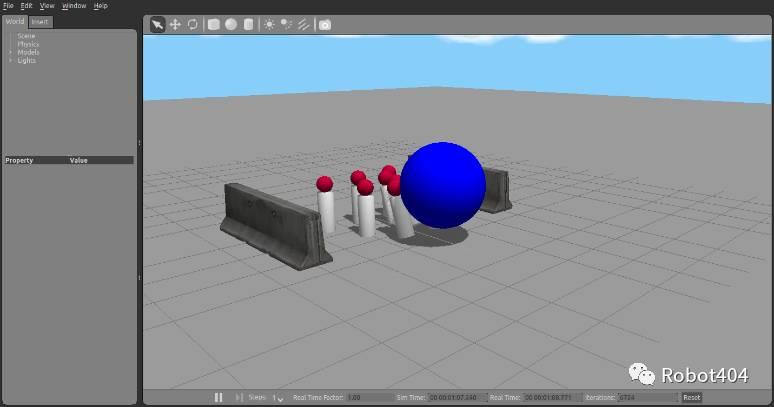Switch to the Insert tab
Screen dimensions: 774x407
40,22
